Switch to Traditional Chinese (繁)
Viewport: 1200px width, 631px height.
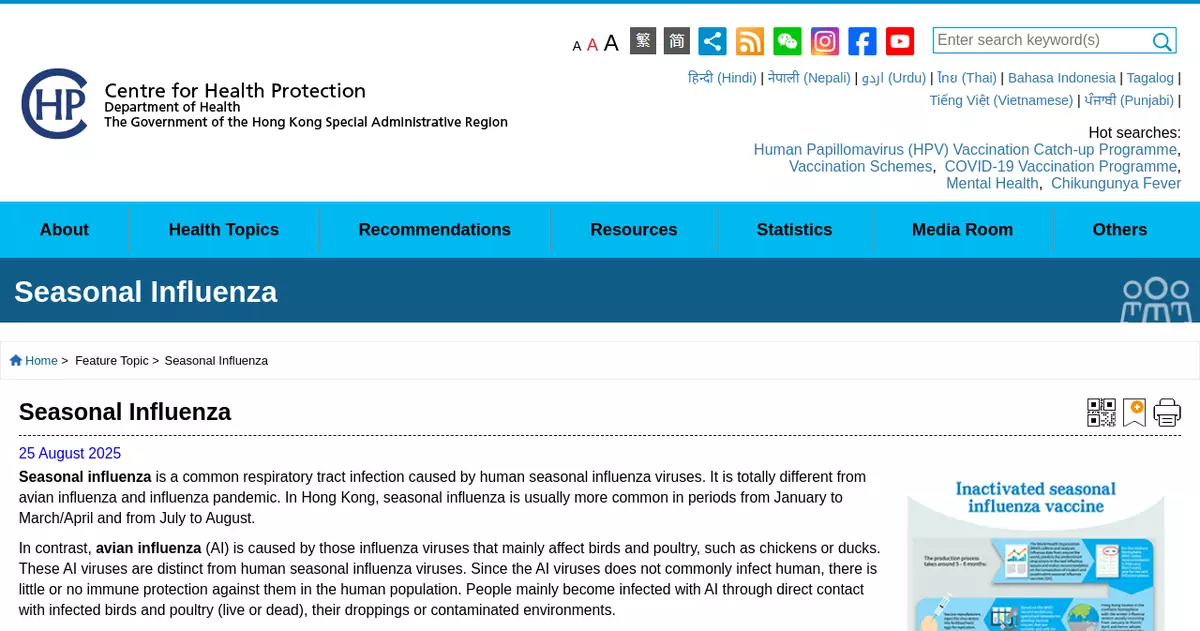pos(643,41)
